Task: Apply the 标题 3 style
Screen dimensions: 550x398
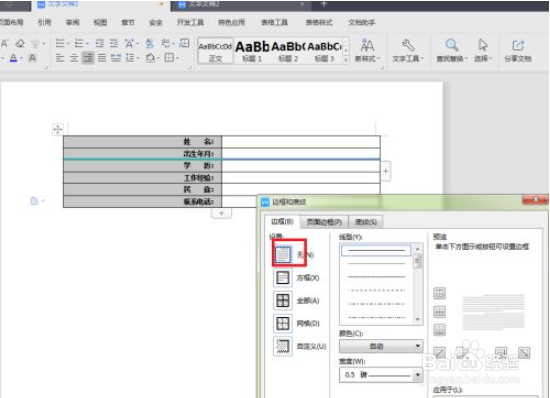Action: pos(324,51)
